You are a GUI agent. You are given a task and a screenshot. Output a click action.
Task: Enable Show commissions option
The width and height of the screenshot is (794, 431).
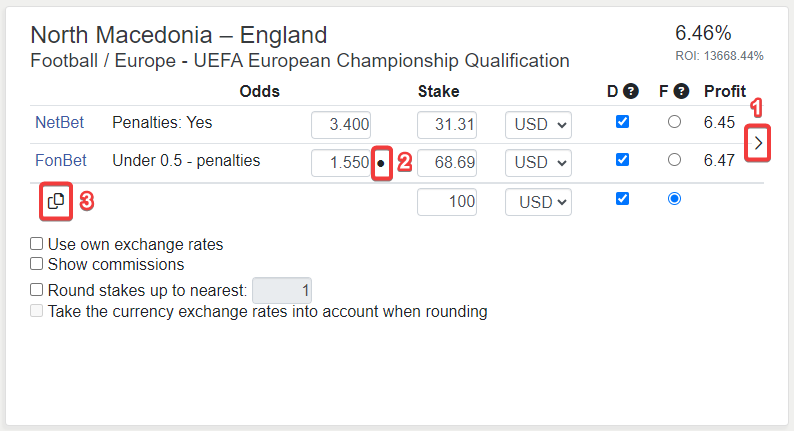[37, 265]
